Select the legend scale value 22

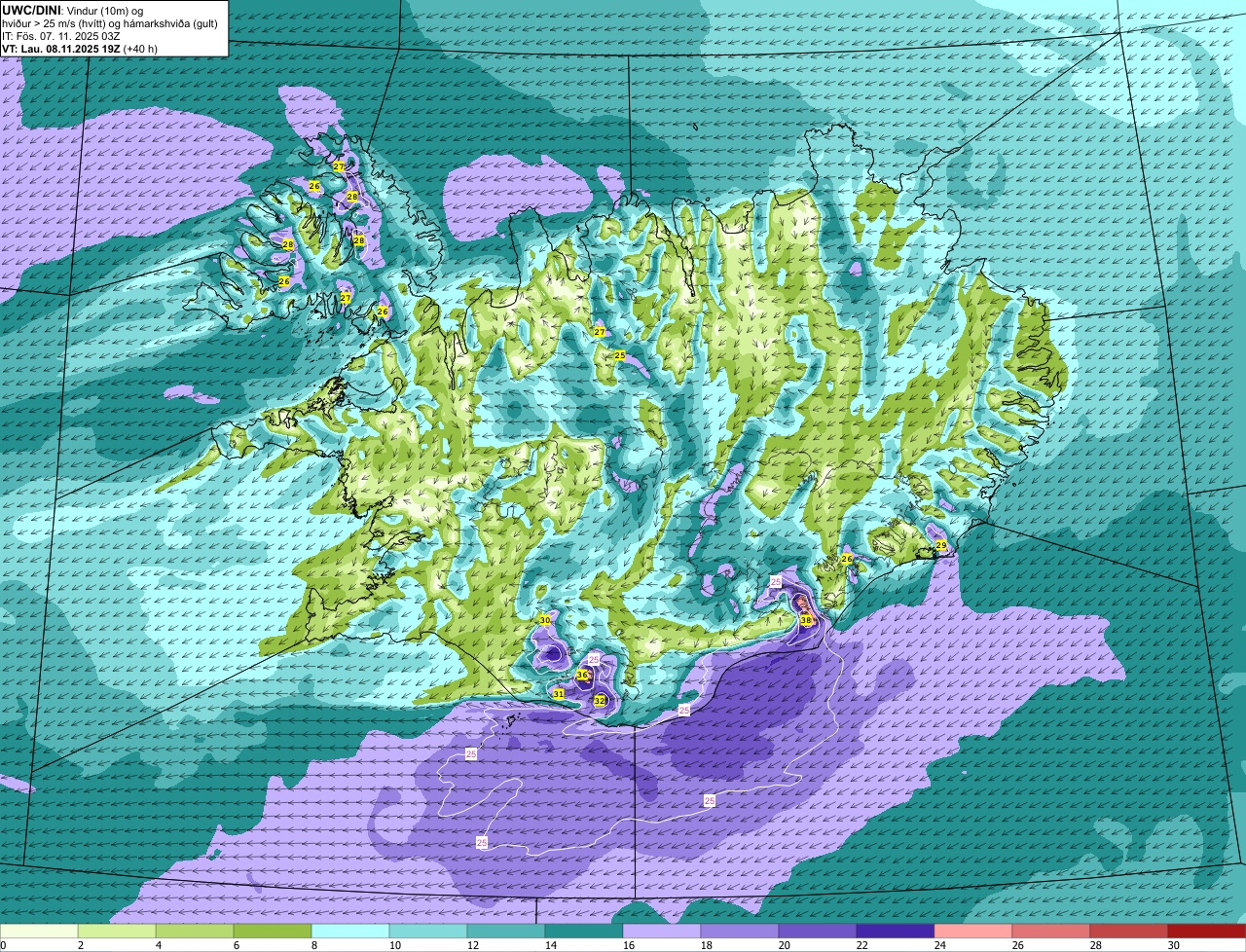[861, 945]
